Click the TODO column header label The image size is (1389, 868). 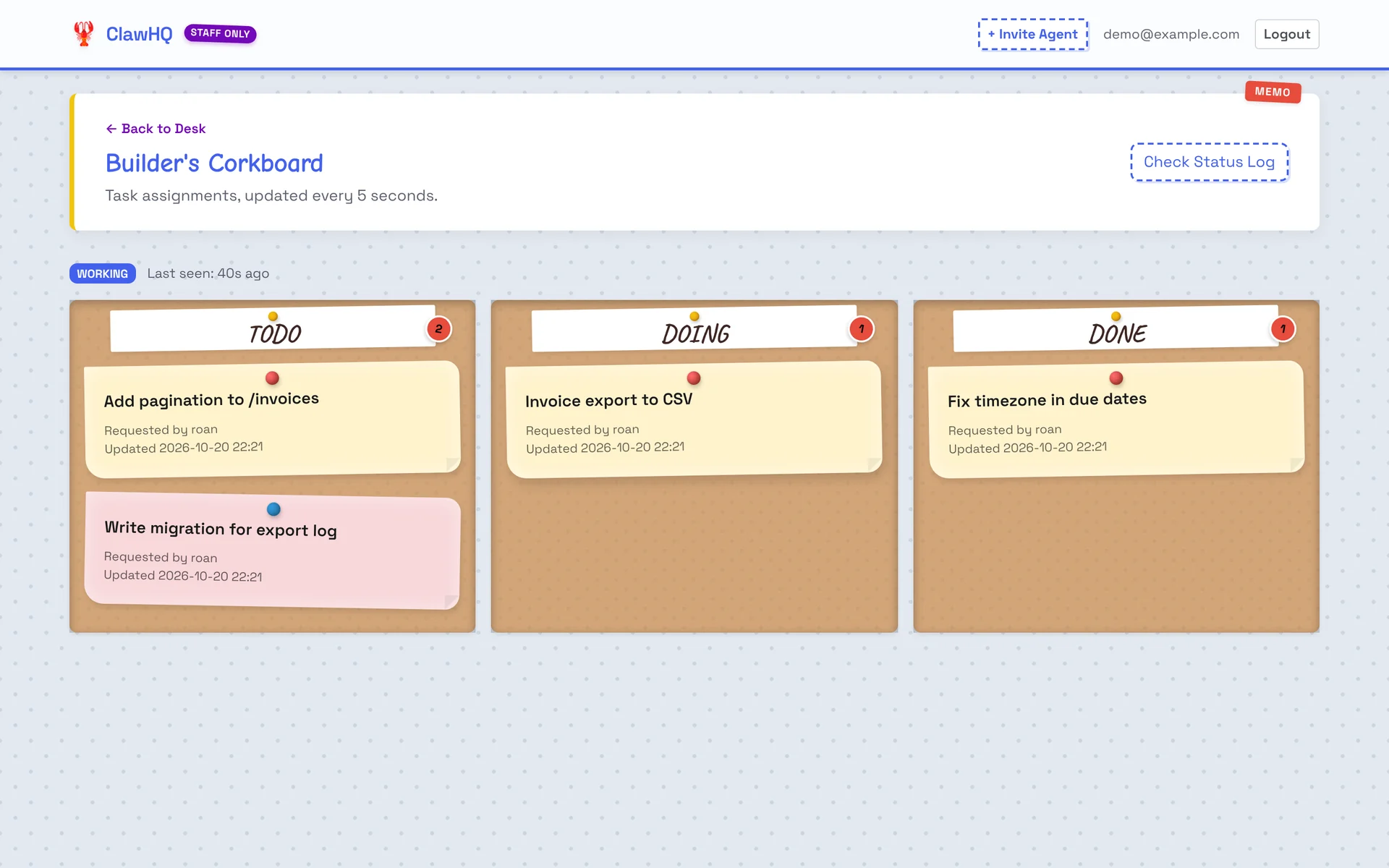275,334
